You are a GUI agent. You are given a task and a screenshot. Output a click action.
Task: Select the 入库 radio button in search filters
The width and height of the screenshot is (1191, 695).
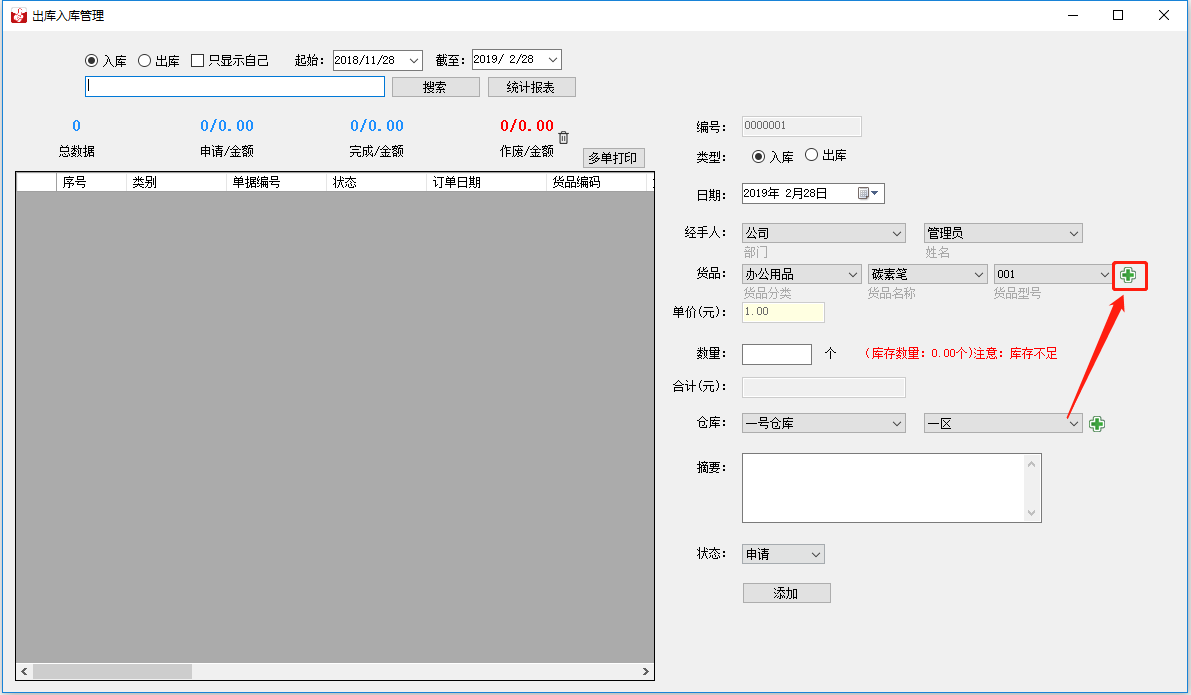tap(92, 60)
